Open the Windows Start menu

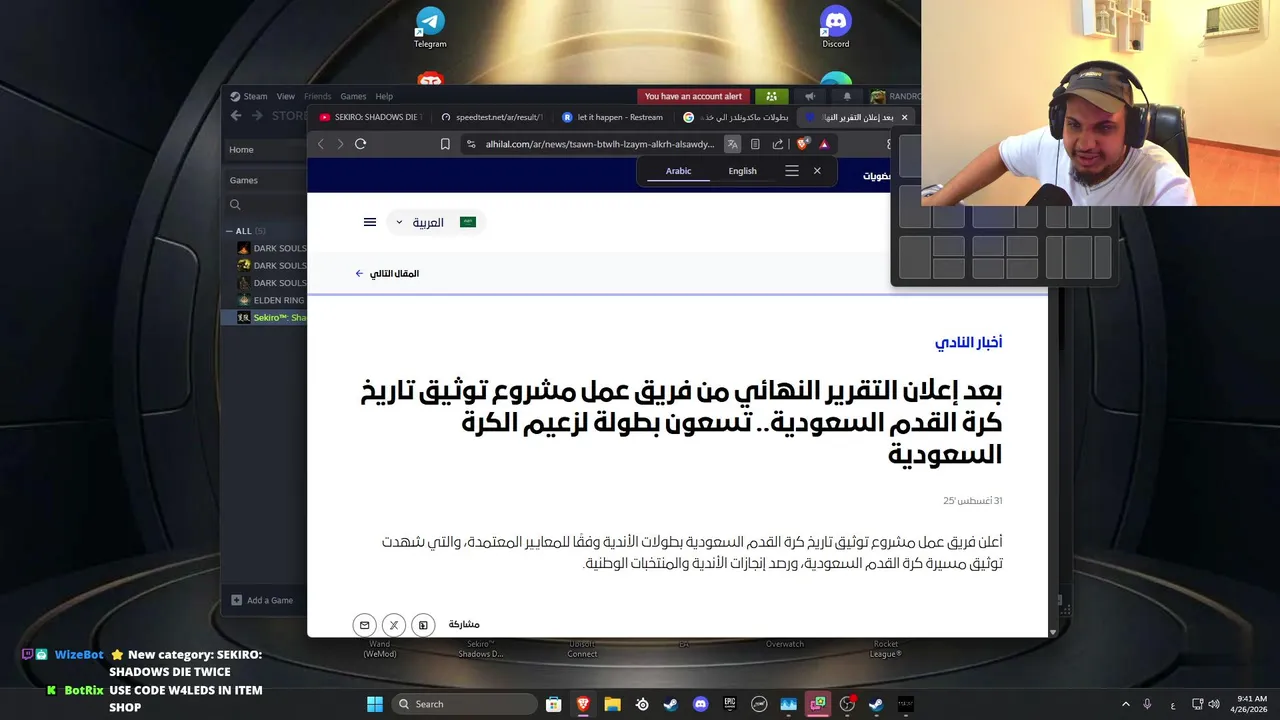point(374,704)
